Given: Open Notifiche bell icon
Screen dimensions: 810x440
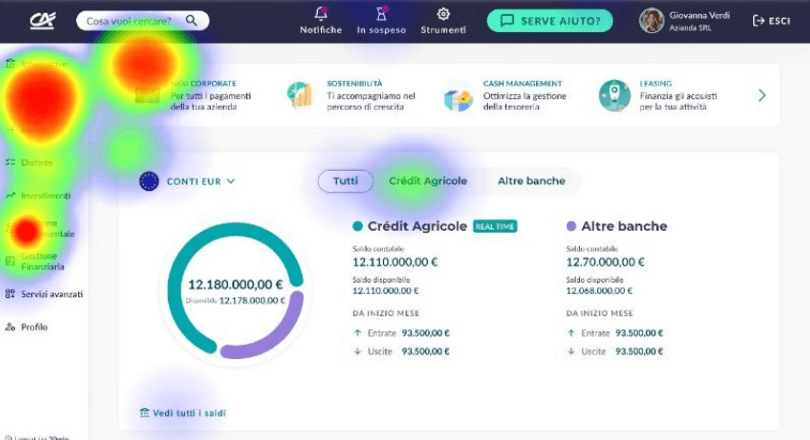Looking at the screenshot, I should (321, 13).
